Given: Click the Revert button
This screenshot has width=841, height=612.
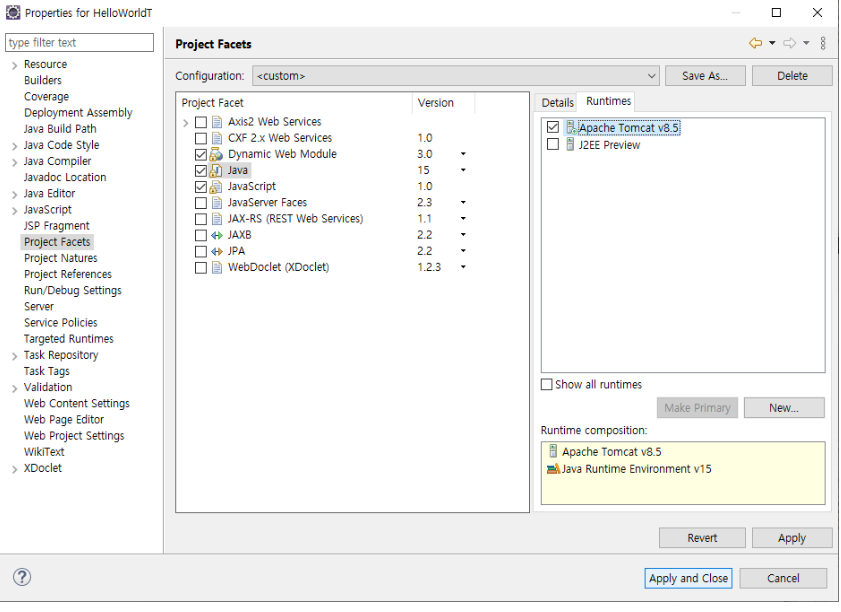Looking at the screenshot, I should [702, 537].
